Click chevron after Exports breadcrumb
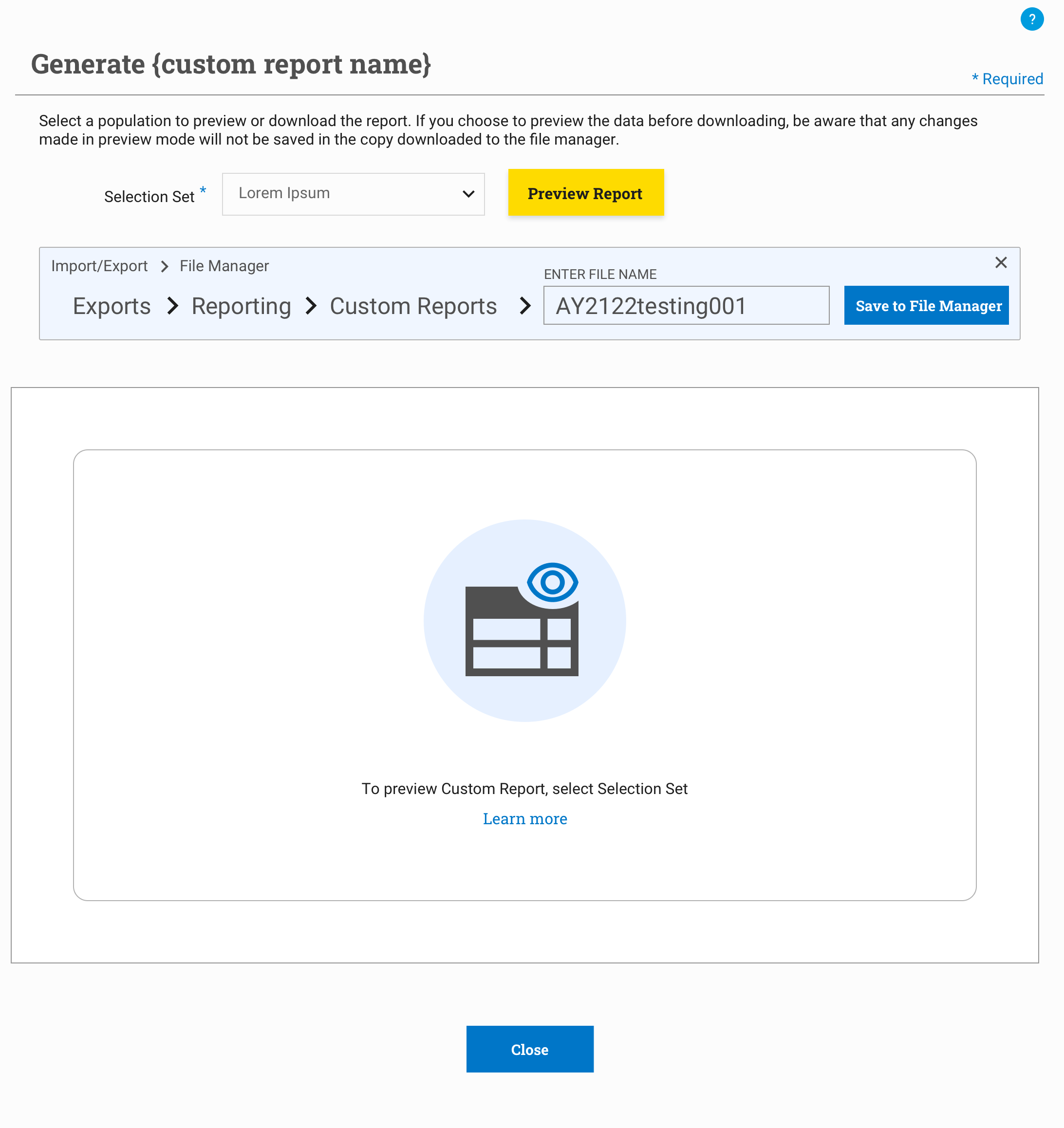 (172, 306)
